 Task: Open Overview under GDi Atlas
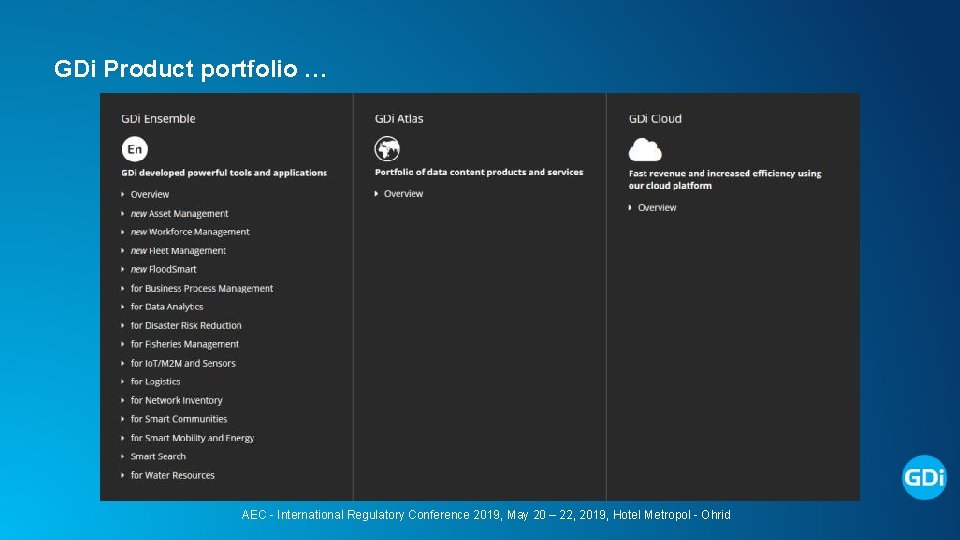tap(403, 193)
